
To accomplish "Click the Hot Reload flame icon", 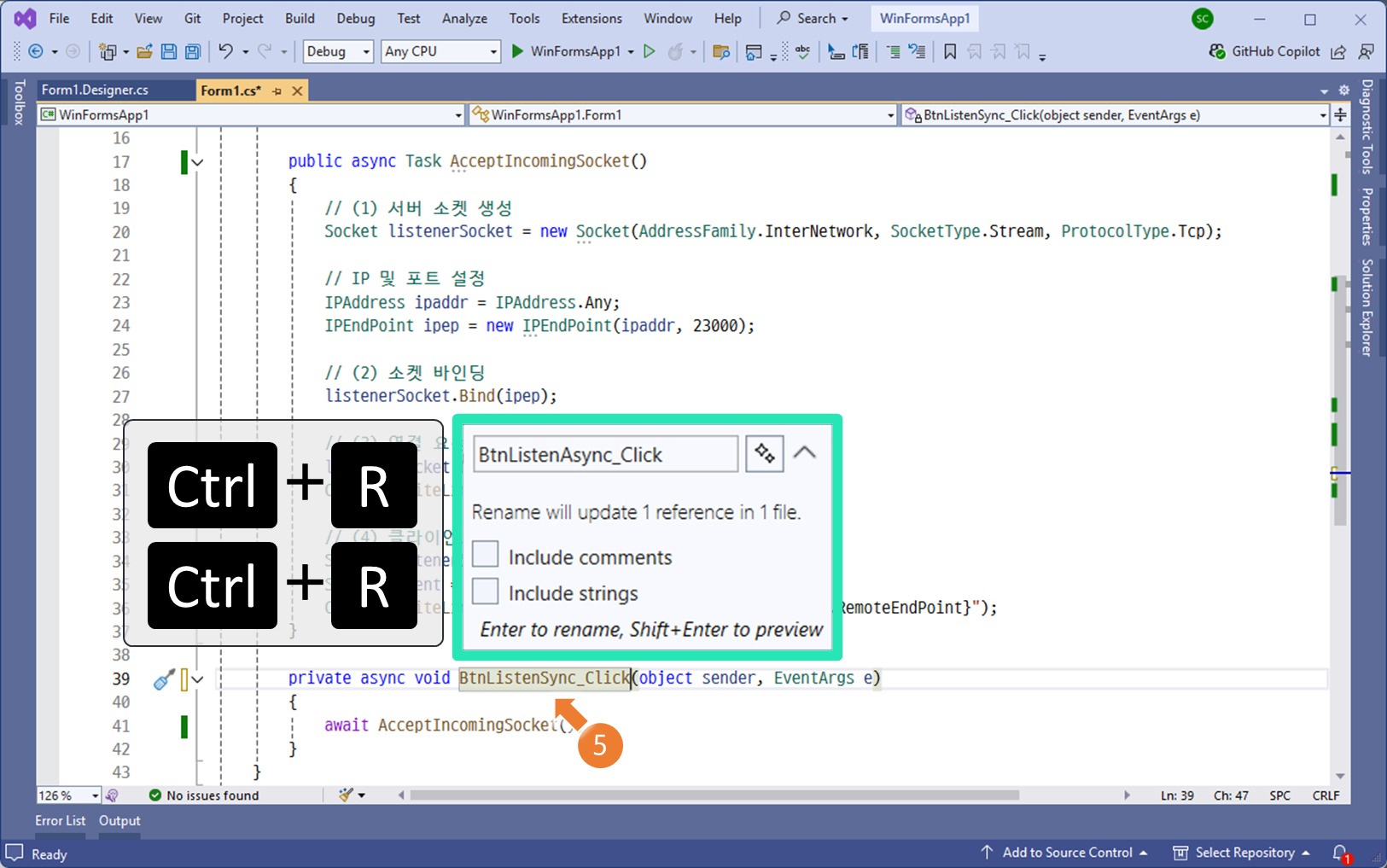I will click(675, 51).
